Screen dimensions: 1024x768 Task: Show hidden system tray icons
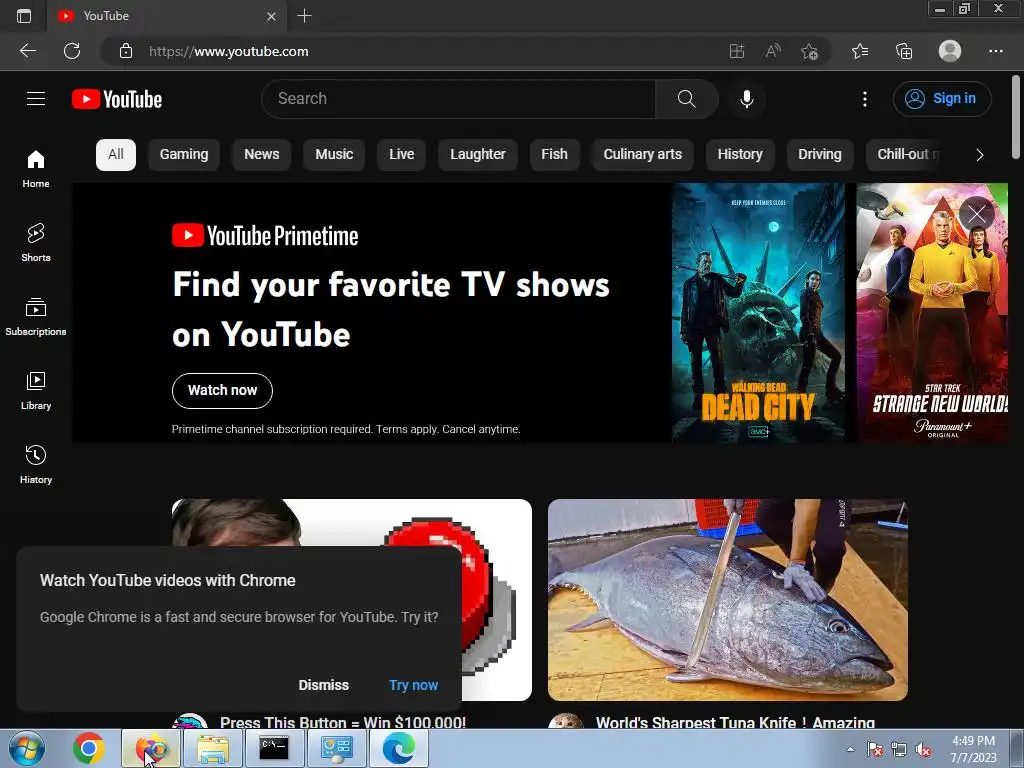pos(850,749)
